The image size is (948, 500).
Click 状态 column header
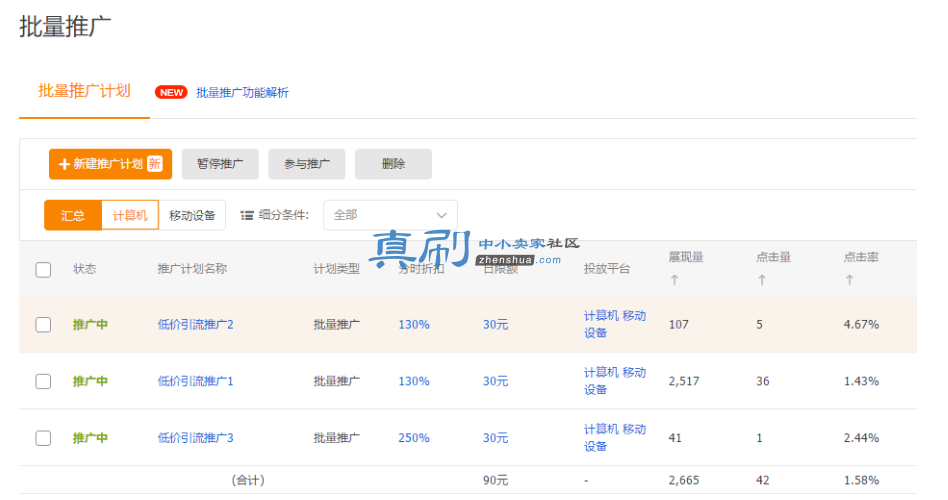(x=85, y=269)
